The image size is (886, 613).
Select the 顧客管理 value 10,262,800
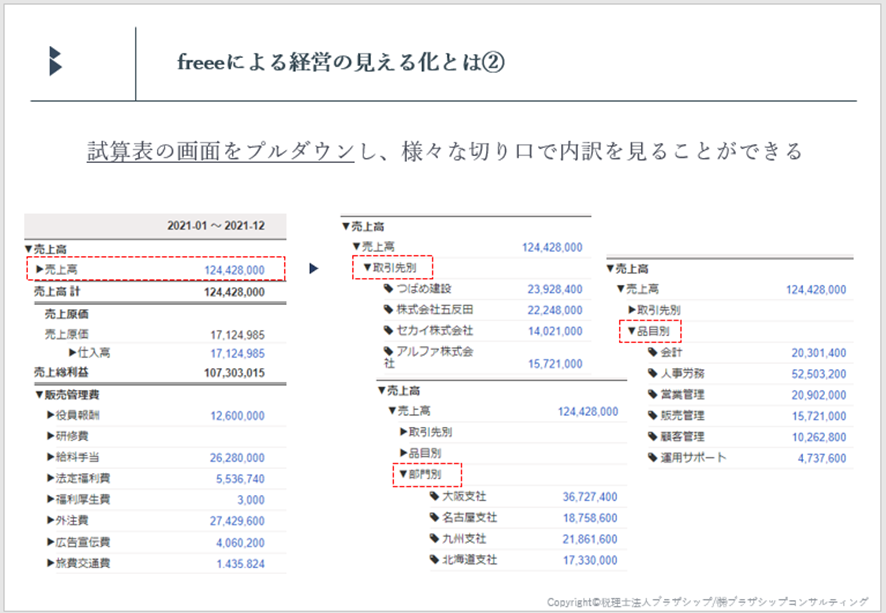tap(819, 437)
